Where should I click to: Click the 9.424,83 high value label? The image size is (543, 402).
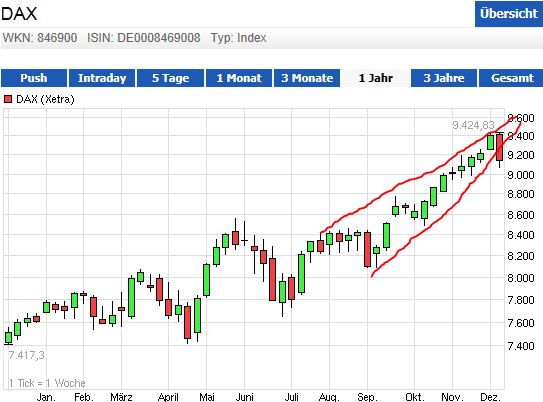tap(473, 125)
